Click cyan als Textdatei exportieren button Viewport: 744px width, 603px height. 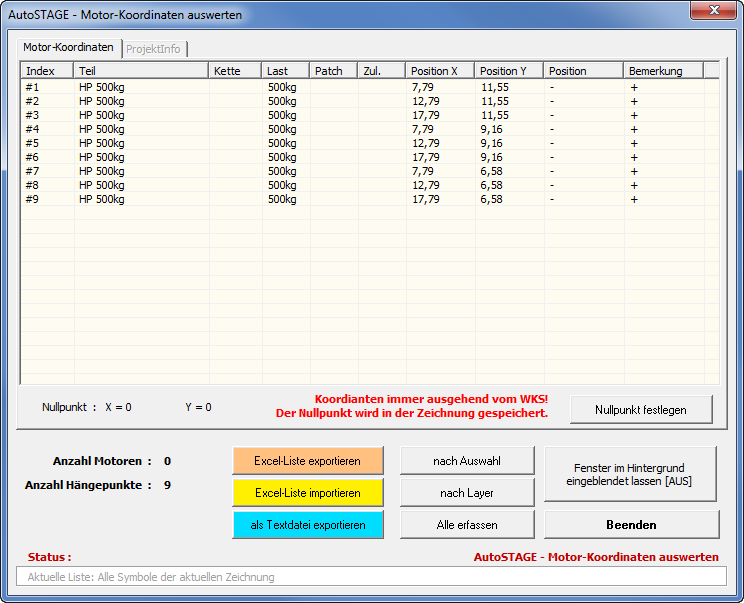click(x=307, y=524)
